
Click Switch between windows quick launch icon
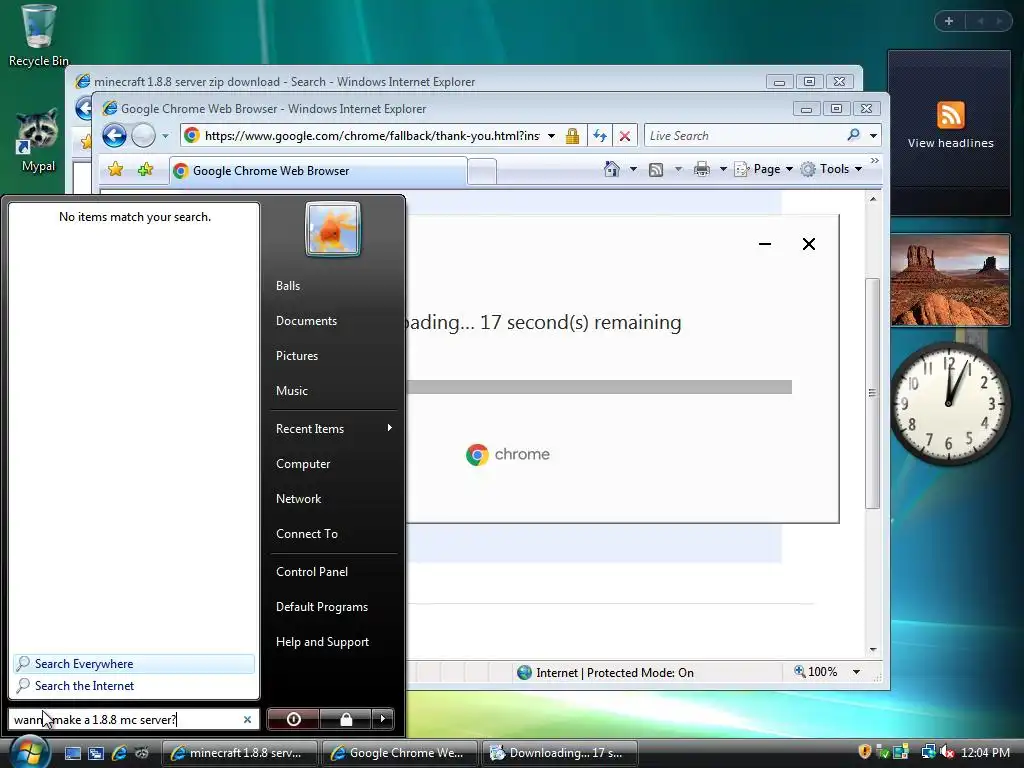(96, 753)
